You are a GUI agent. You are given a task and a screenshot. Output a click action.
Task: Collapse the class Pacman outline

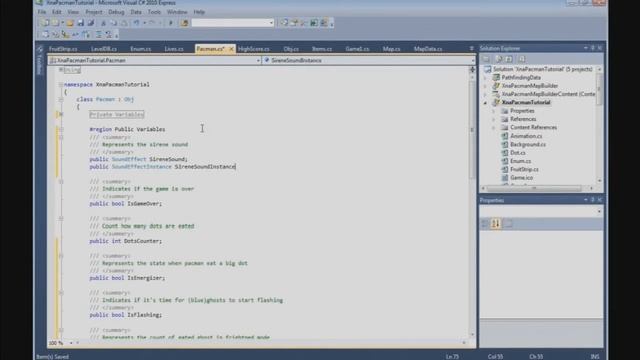point(61,99)
